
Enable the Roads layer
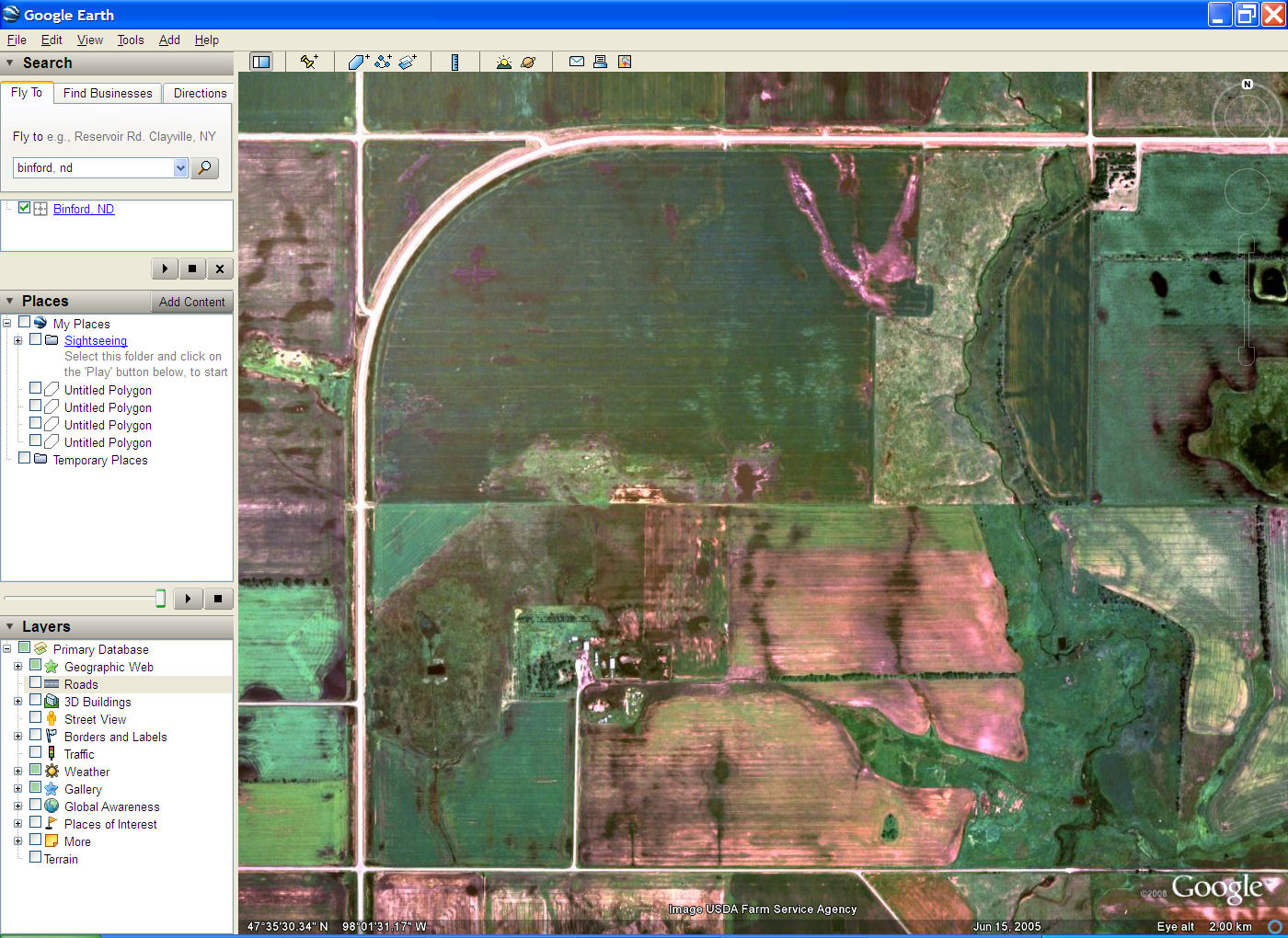(35, 682)
